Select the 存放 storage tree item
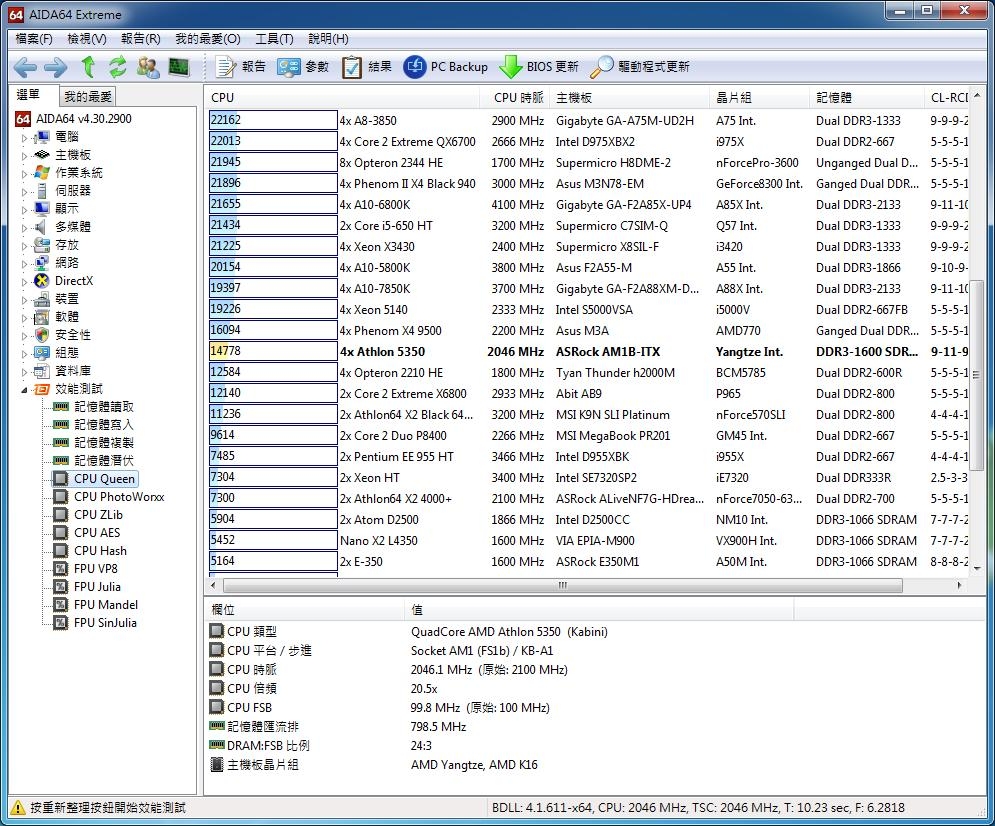Screen dimensions: 995x826 tap(56, 245)
